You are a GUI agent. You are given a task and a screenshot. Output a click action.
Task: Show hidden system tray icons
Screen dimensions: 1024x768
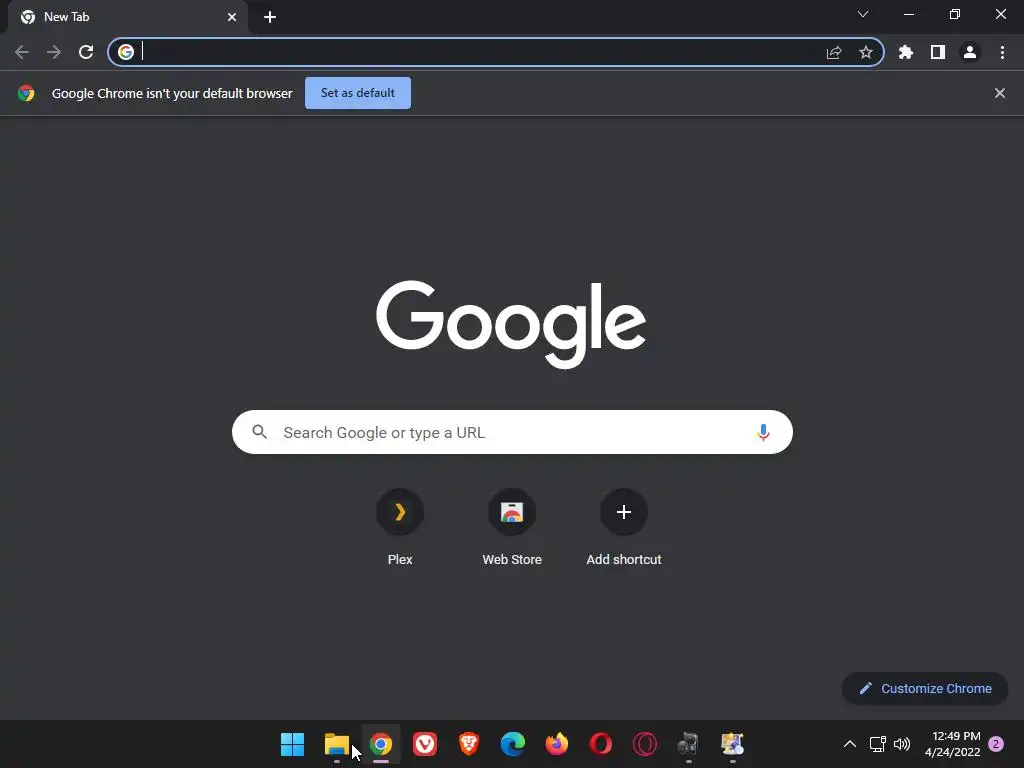click(x=850, y=744)
